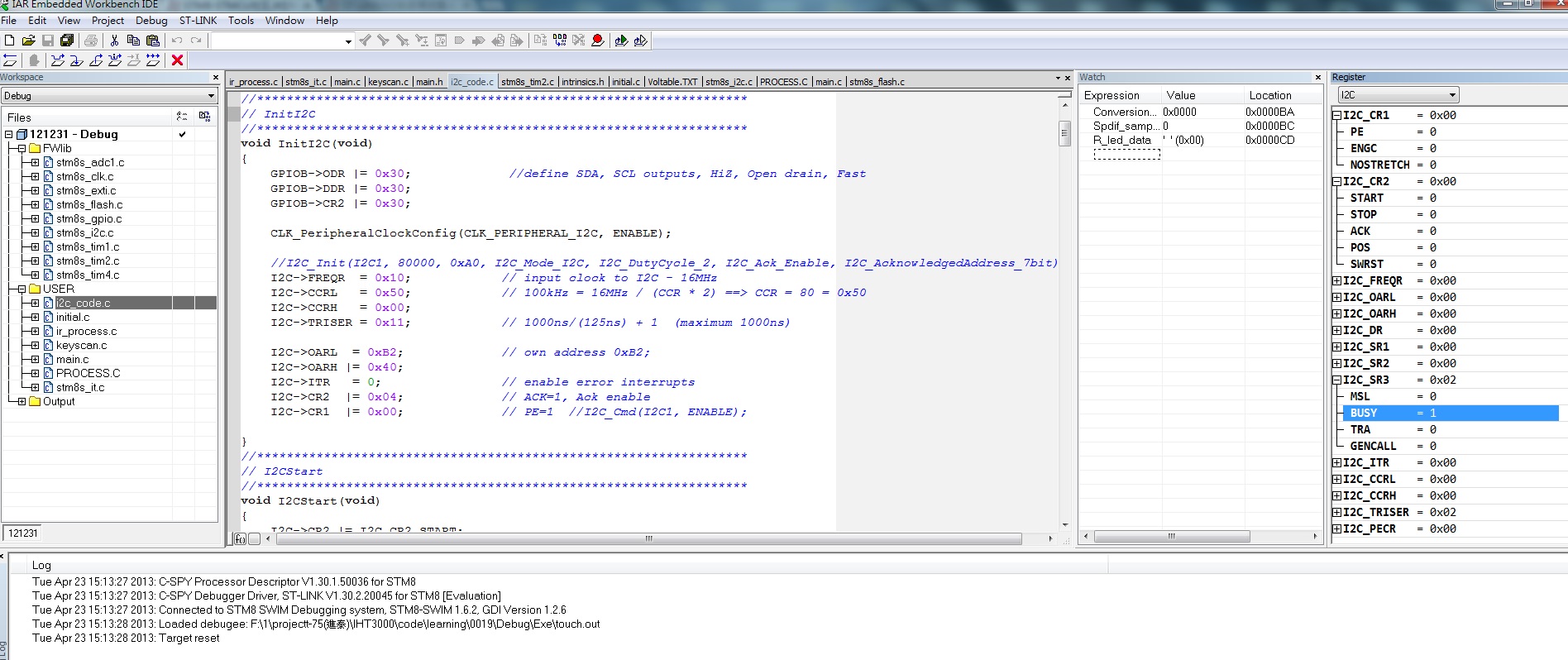Screen dimensions: 1568x660
Task: Click the Break hand icon
Action: coord(33,60)
